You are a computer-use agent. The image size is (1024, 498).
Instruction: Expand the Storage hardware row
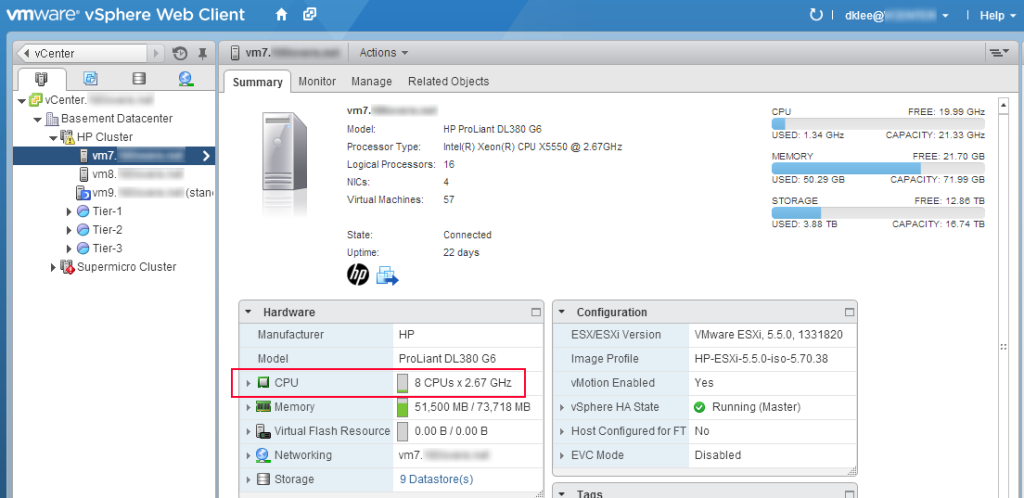[248, 480]
